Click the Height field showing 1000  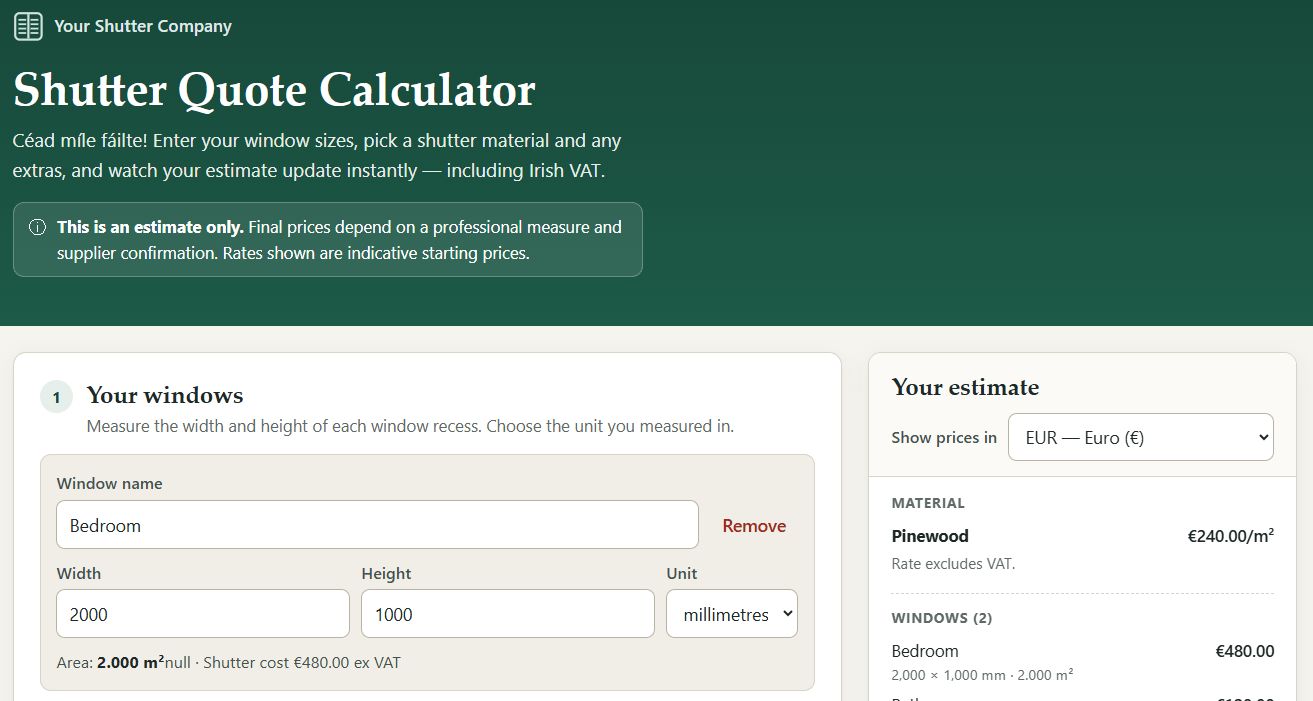(x=508, y=614)
